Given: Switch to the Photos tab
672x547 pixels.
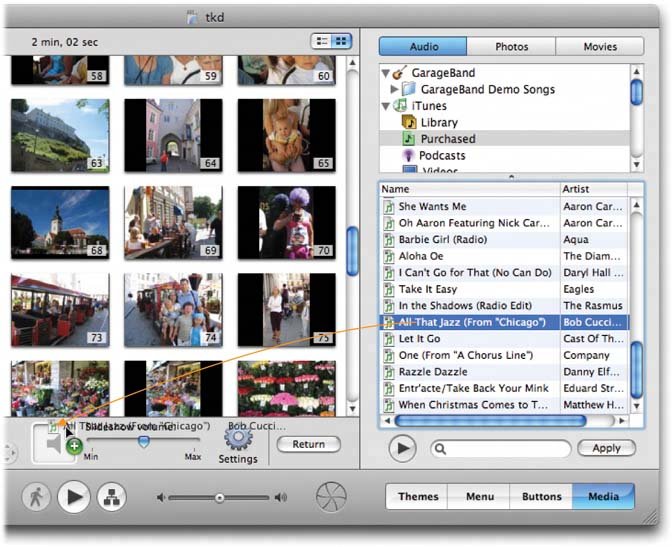Looking at the screenshot, I should (x=511, y=46).
